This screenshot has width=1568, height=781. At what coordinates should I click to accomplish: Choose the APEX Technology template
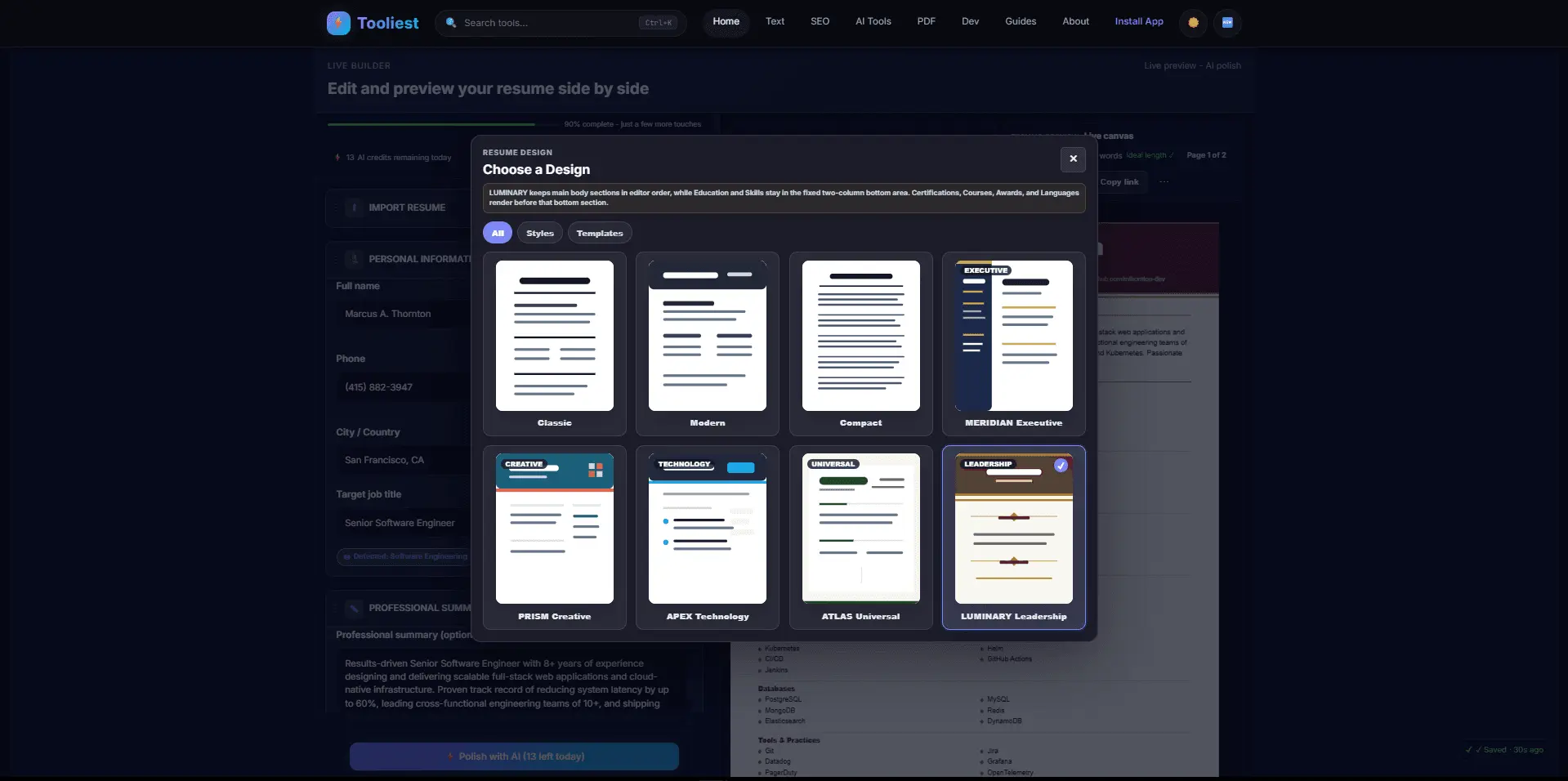click(708, 538)
